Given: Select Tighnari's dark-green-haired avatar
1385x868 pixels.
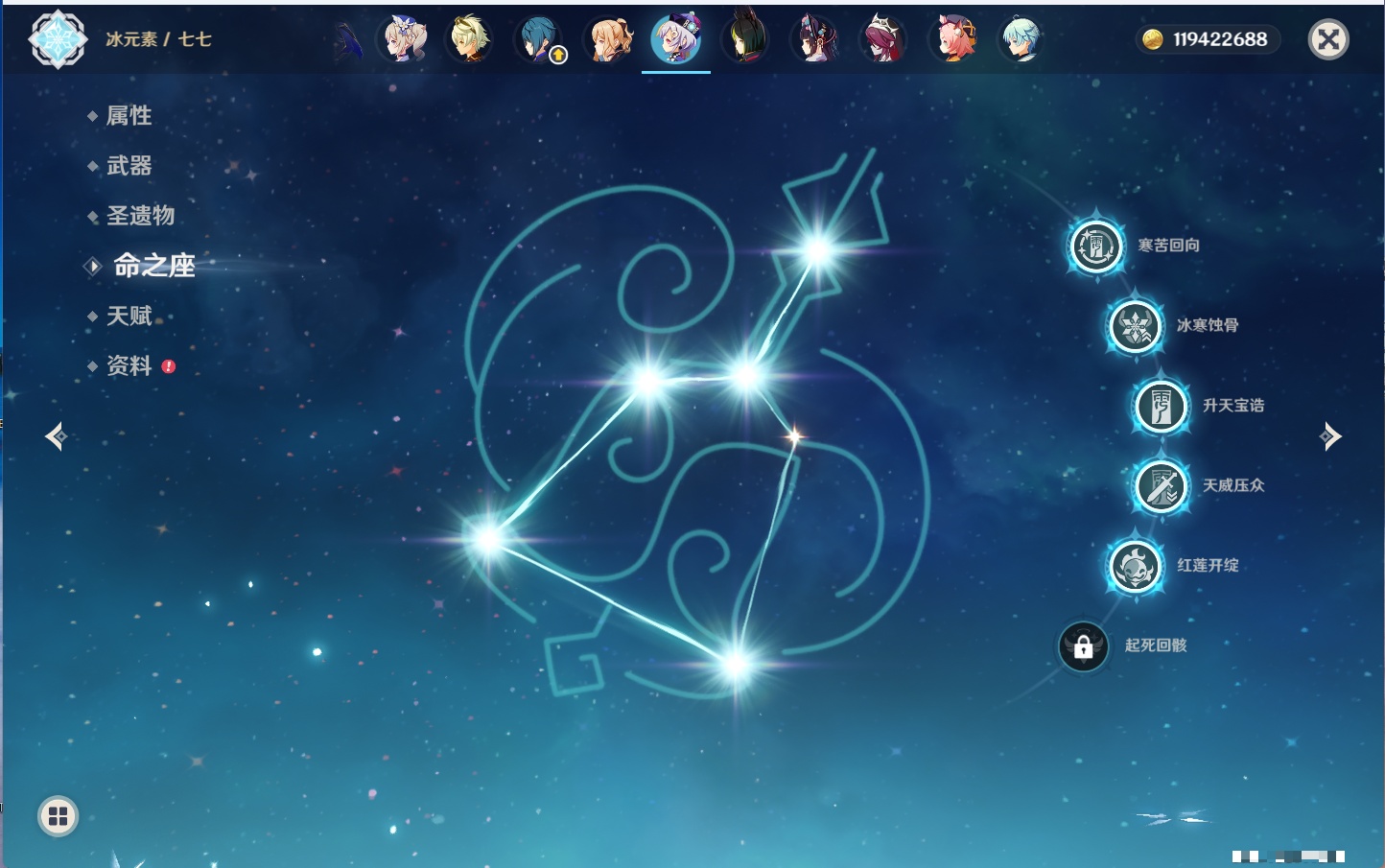Looking at the screenshot, I should click(745, 39).
